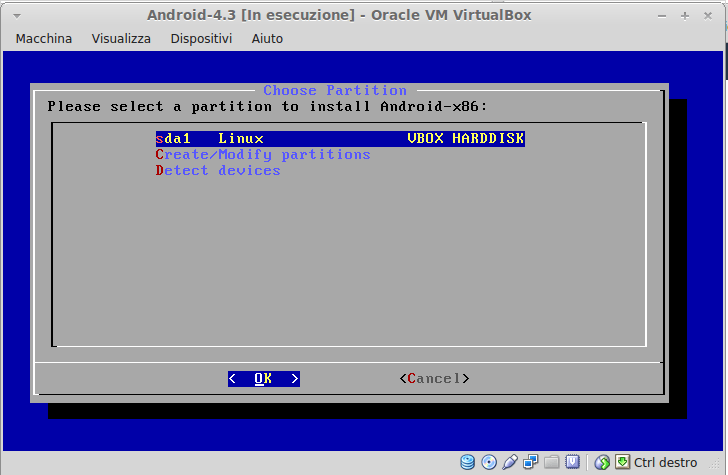Open the window menu arrow in the title bar
The width and height of the screenshot is (728, 475).
click(x=17, y=16)
